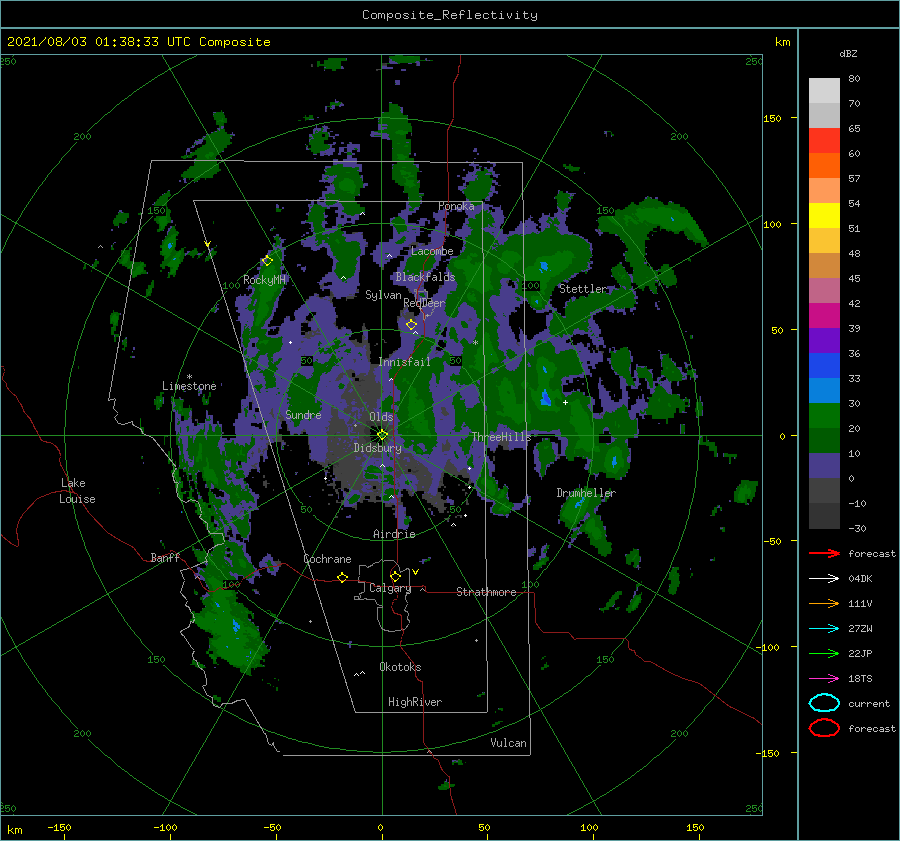Pick the purple 39-36 dBZ swatch
Screen dimensions: 900x841
point(824,341)
